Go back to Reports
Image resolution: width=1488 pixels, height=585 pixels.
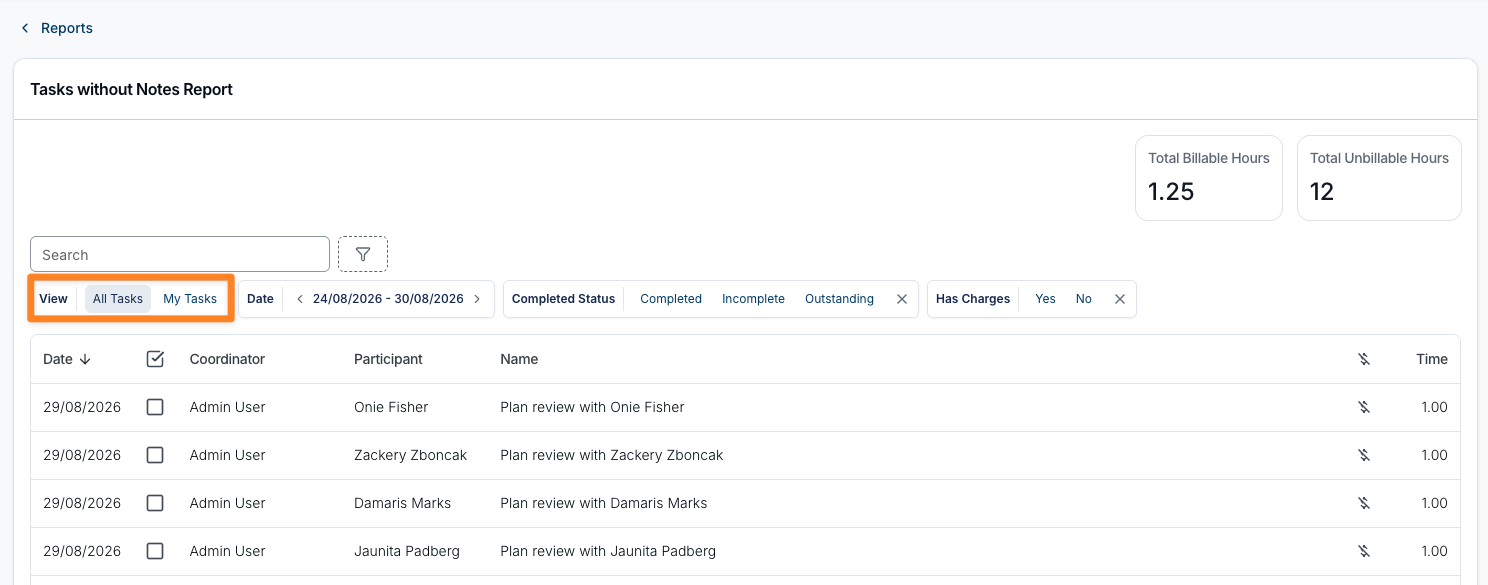[x=67, y=28]
